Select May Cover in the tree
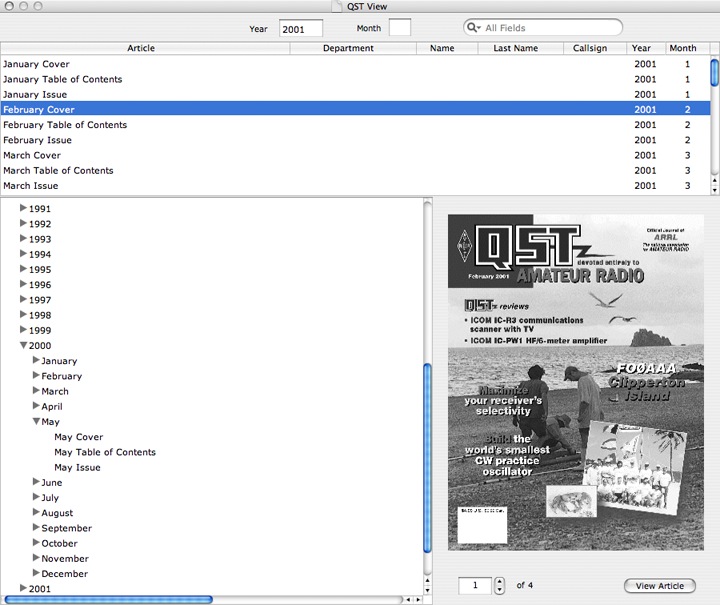This screenshot has width=720, height=605. pos(79,437)
